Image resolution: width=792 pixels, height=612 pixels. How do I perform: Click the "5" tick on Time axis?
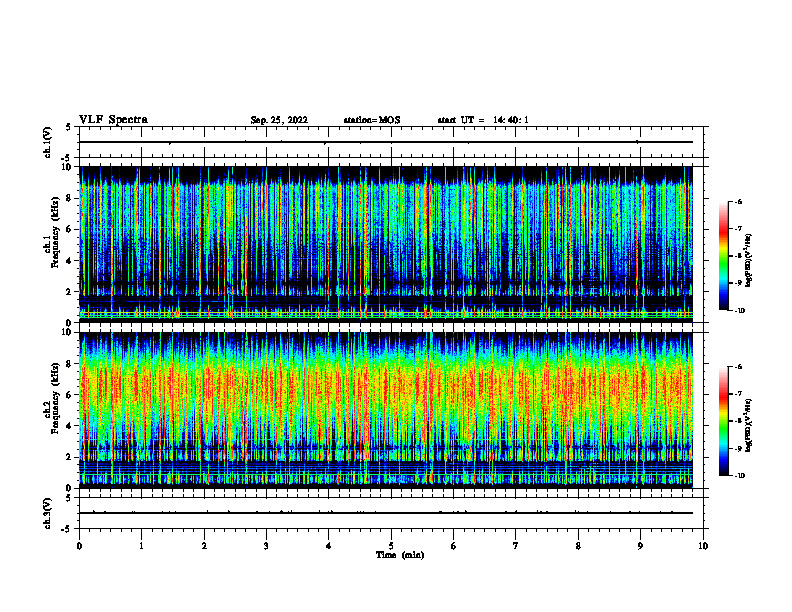(391, 546)
